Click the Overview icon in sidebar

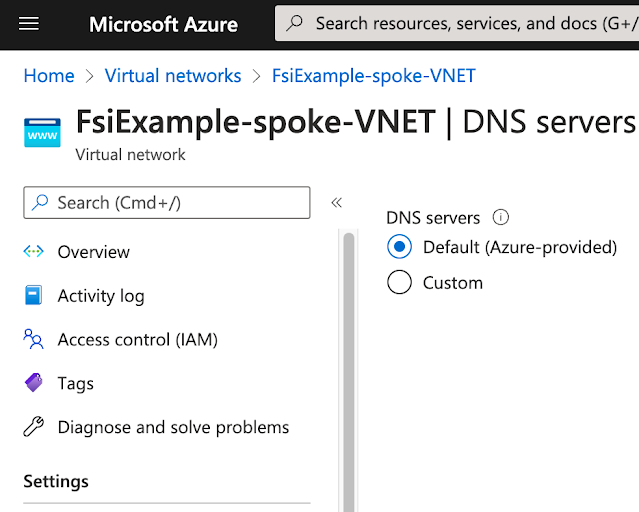[33, 252]
